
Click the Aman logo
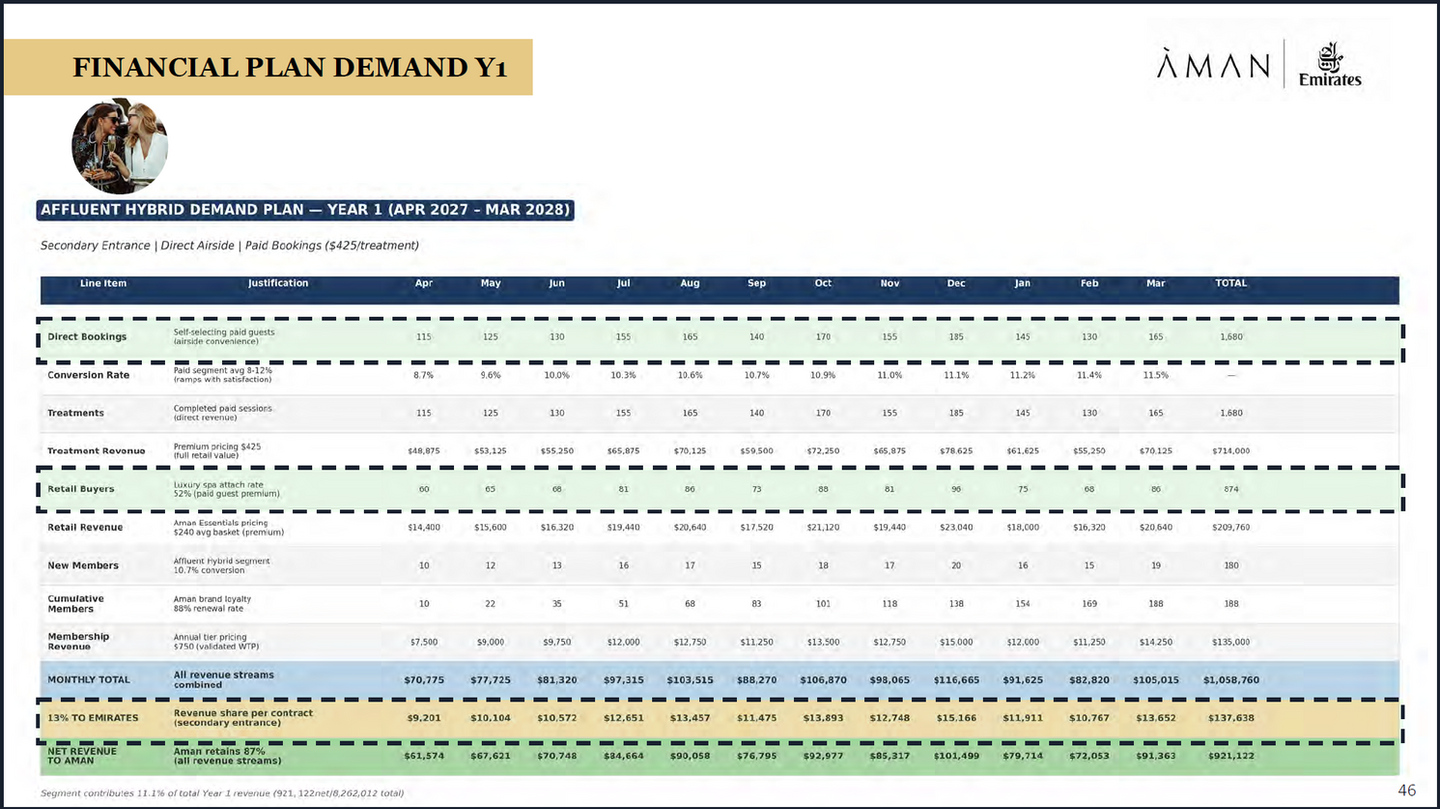1213,66
